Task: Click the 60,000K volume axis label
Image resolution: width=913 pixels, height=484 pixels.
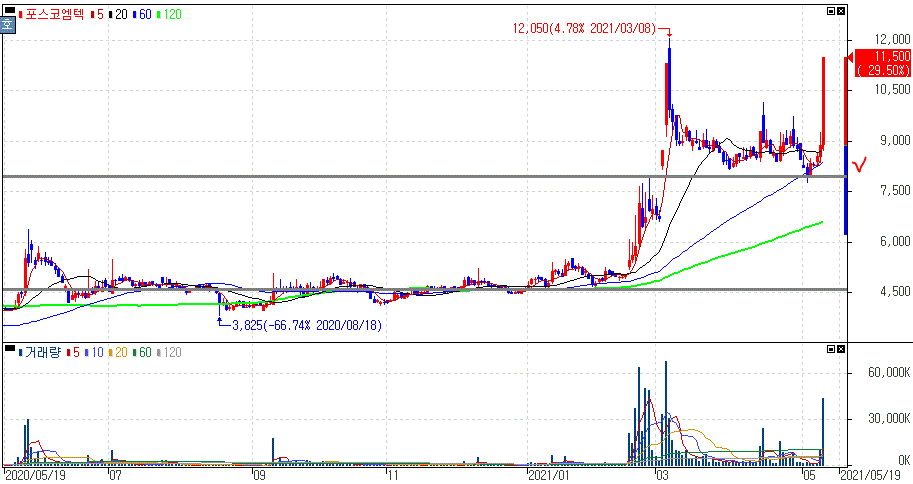Action: point(889,373)
